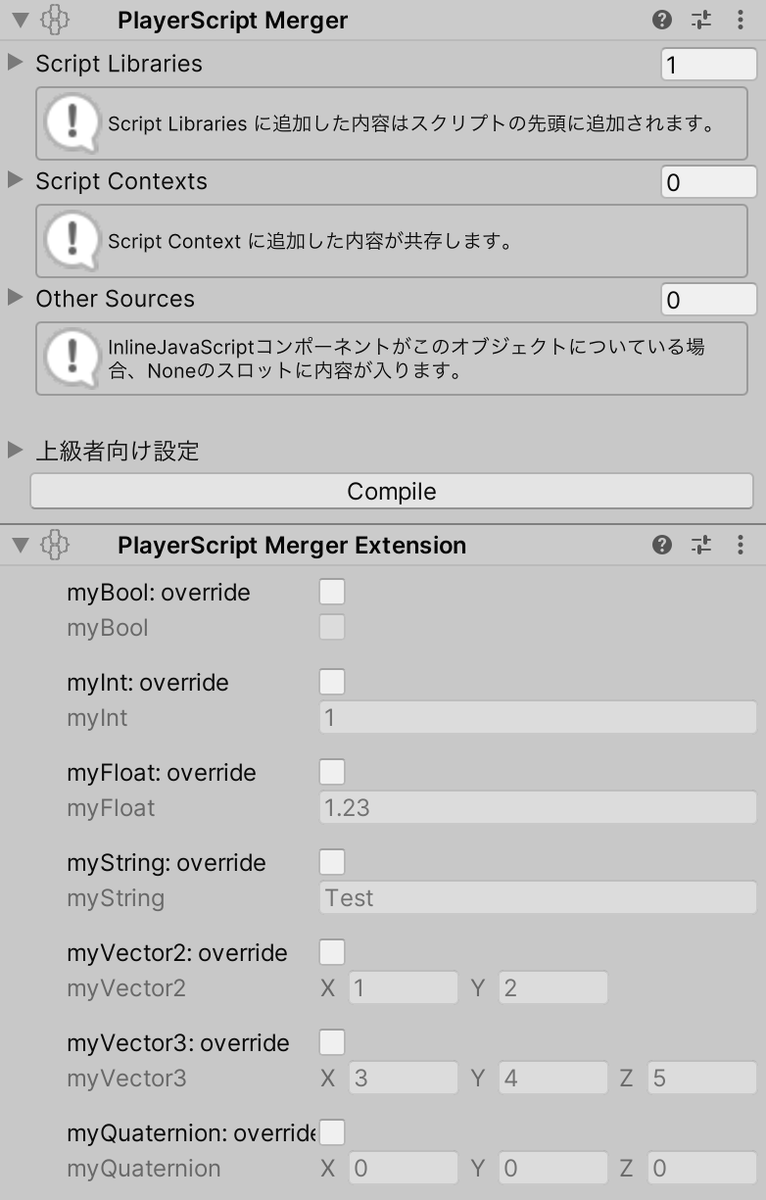Collapse the PlayerScript Merger Extension component
Image resolution: width=766 pixels, height=1200 pixels.
[20, 545]
